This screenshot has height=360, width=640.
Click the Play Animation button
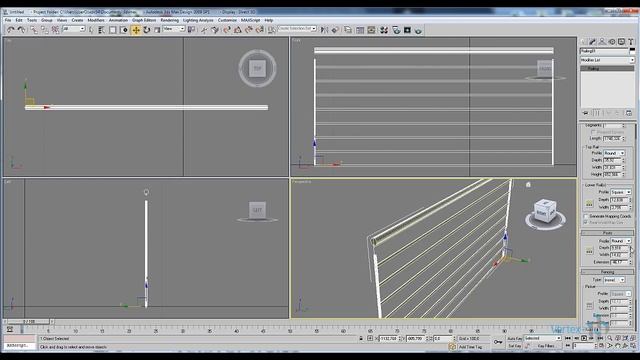(584, 338)
